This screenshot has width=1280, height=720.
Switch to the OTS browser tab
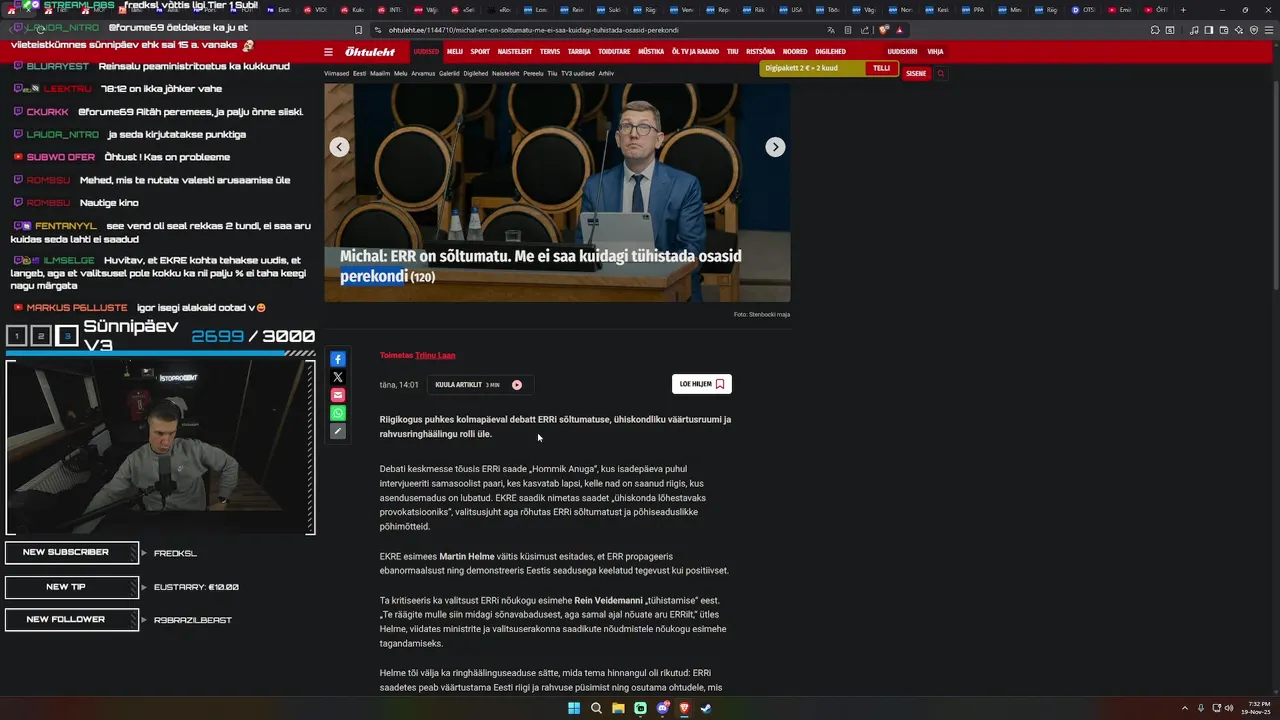[1083, 10]
